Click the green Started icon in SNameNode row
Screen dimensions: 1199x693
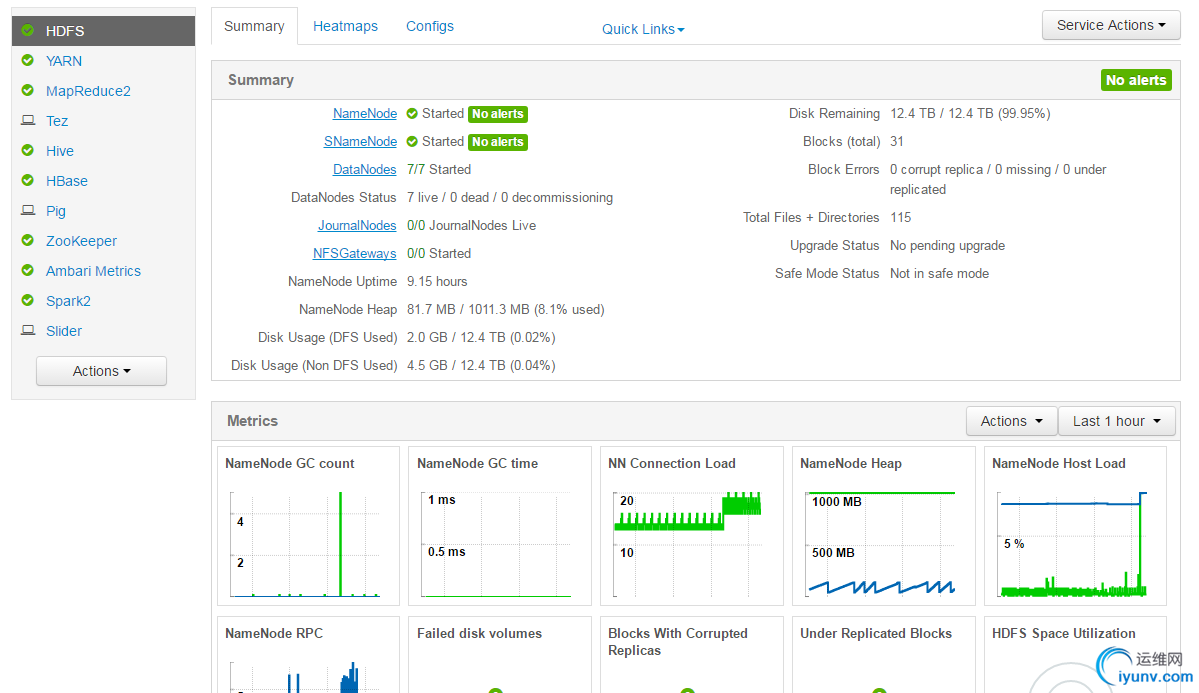tap(412, 142)
